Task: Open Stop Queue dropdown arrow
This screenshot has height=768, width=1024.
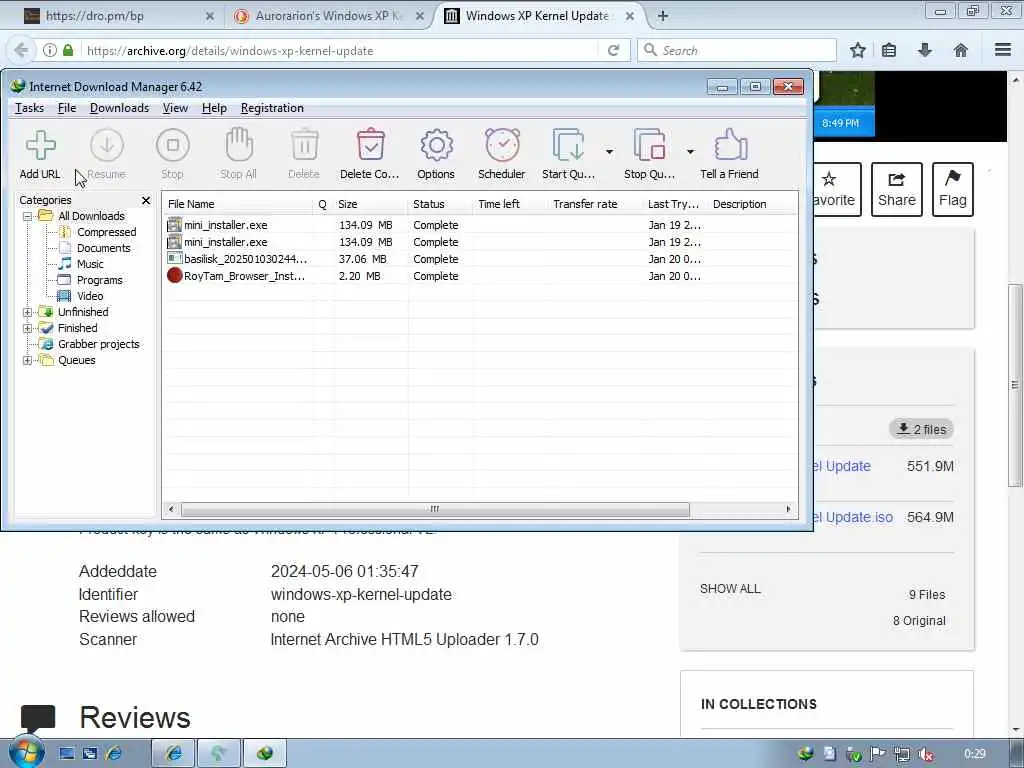Action: coord(690,152)
